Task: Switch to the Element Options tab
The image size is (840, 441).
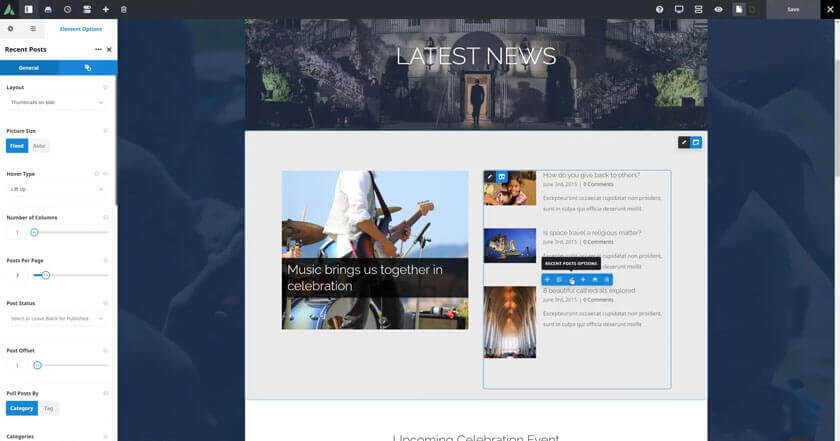Action: (x=81, y=29)
